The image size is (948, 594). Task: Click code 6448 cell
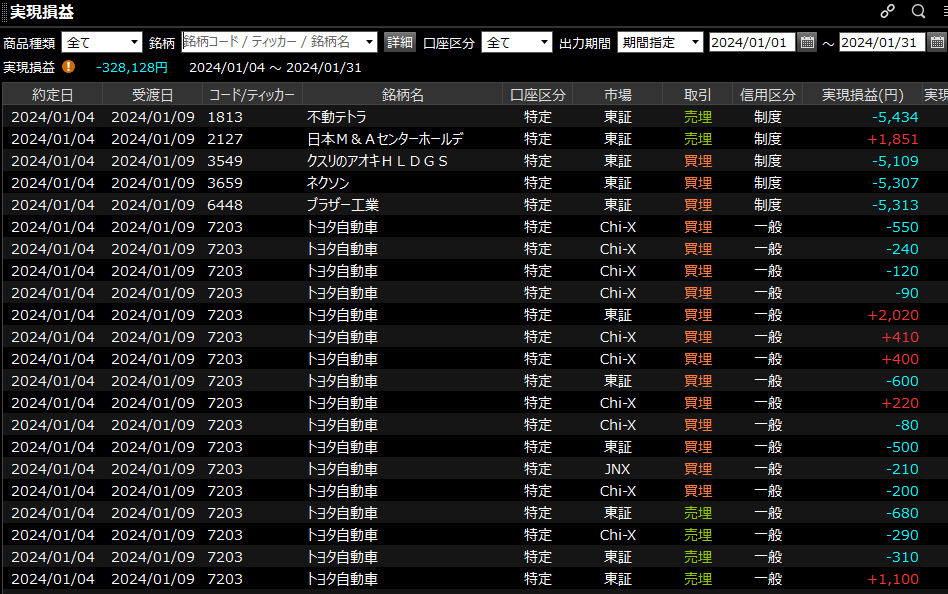click(225, 205)
